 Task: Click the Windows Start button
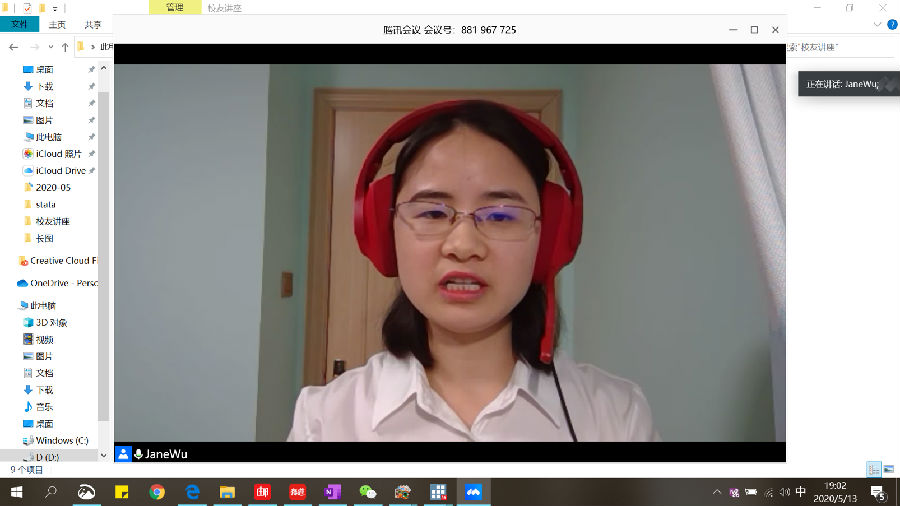click(x=16, y=492)
